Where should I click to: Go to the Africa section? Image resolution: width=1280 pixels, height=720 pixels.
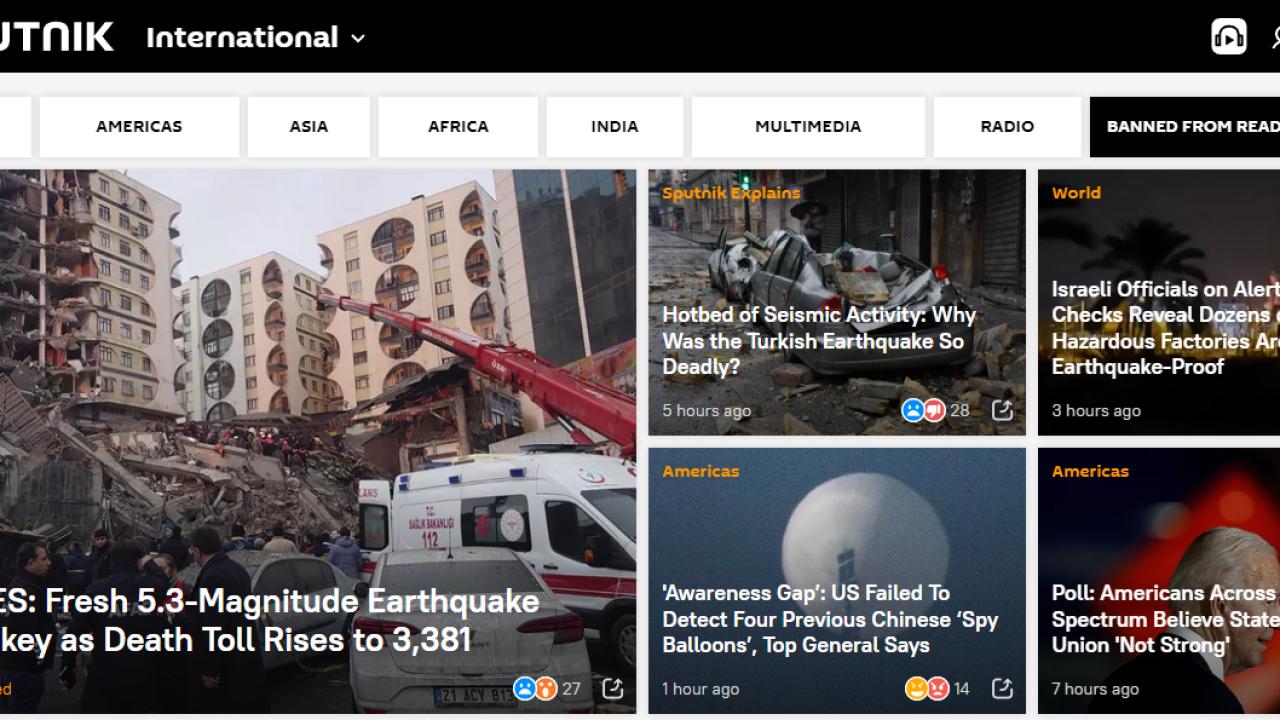tap(458, 127)
